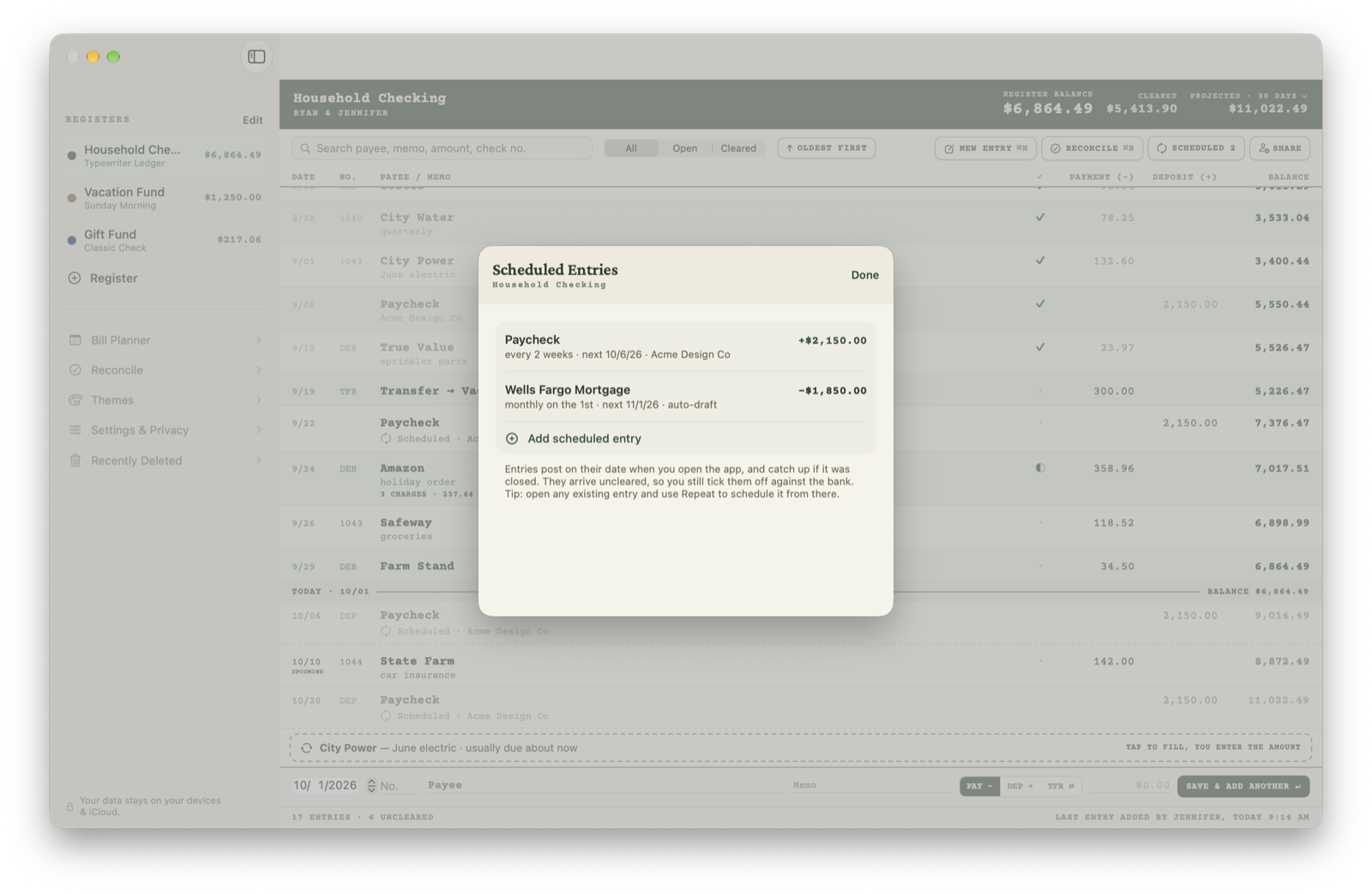Image resolution: width=1372 pixels, height=894 pixels.
Task: Click the Share toolbar button
Action: [1279, 148]
